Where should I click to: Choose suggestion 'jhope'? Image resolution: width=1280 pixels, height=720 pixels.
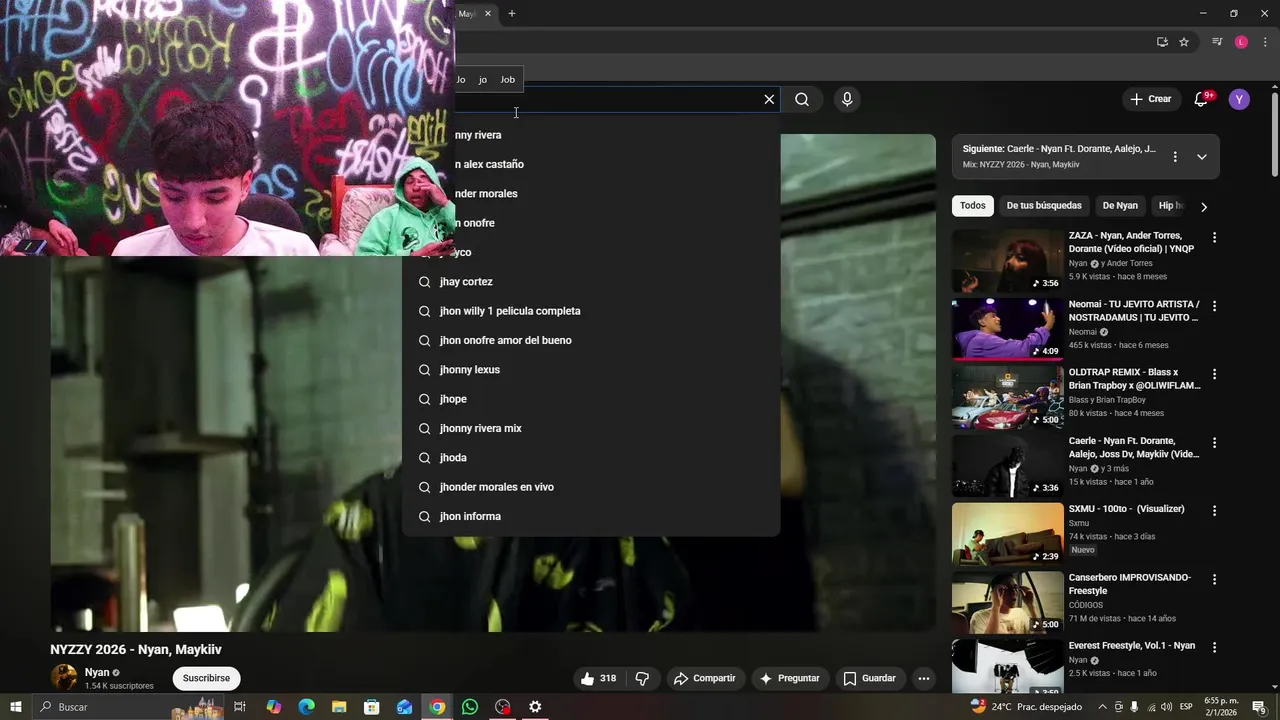tap(590, 399)
